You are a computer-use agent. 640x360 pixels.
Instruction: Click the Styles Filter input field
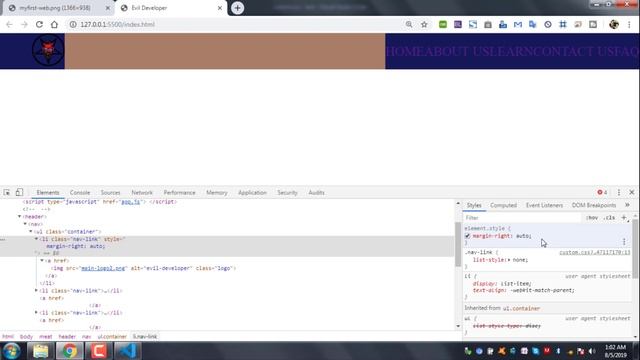[x=522, y=218]
